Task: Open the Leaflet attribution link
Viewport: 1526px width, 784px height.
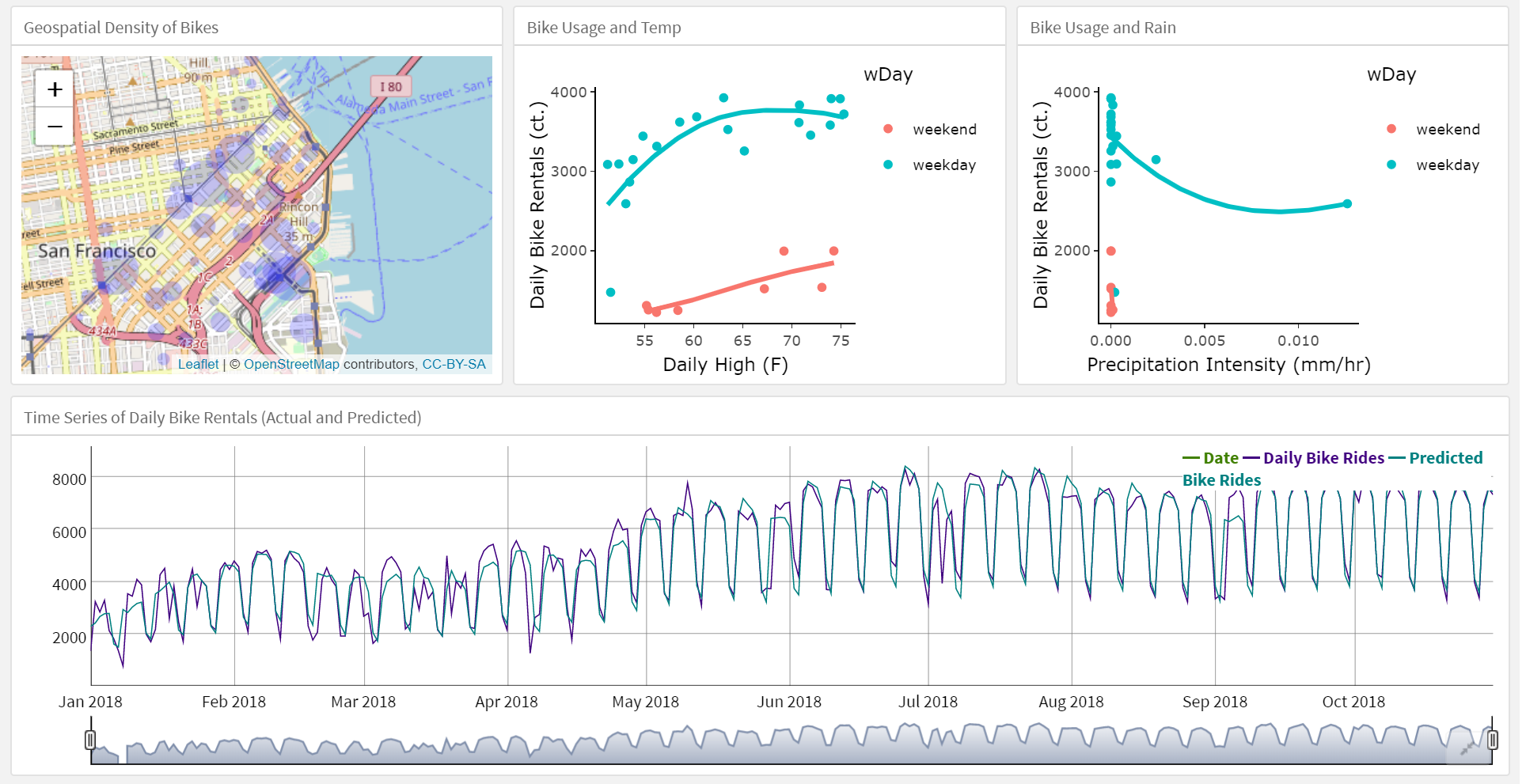Action: [x=198, y=364]
